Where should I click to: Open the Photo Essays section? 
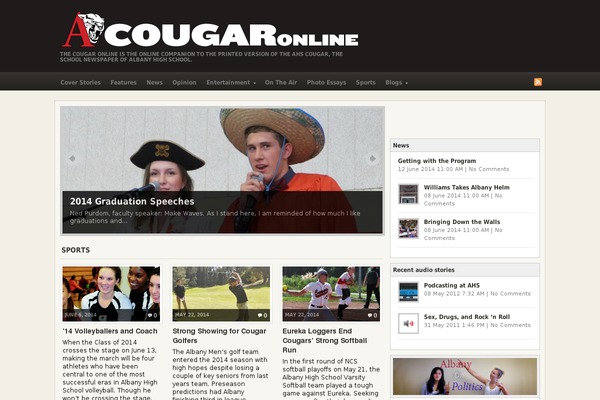point(326,82)
